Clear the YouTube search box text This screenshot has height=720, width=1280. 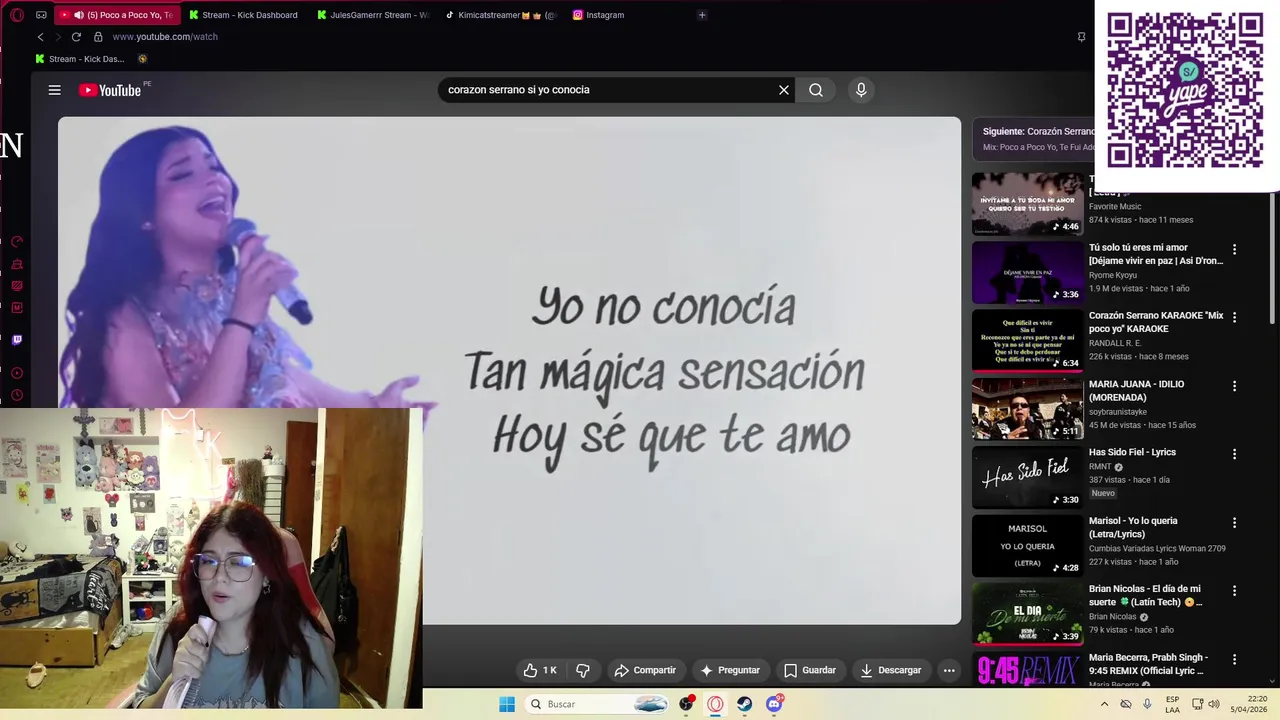pyautogui.click(x=784, y=90)
